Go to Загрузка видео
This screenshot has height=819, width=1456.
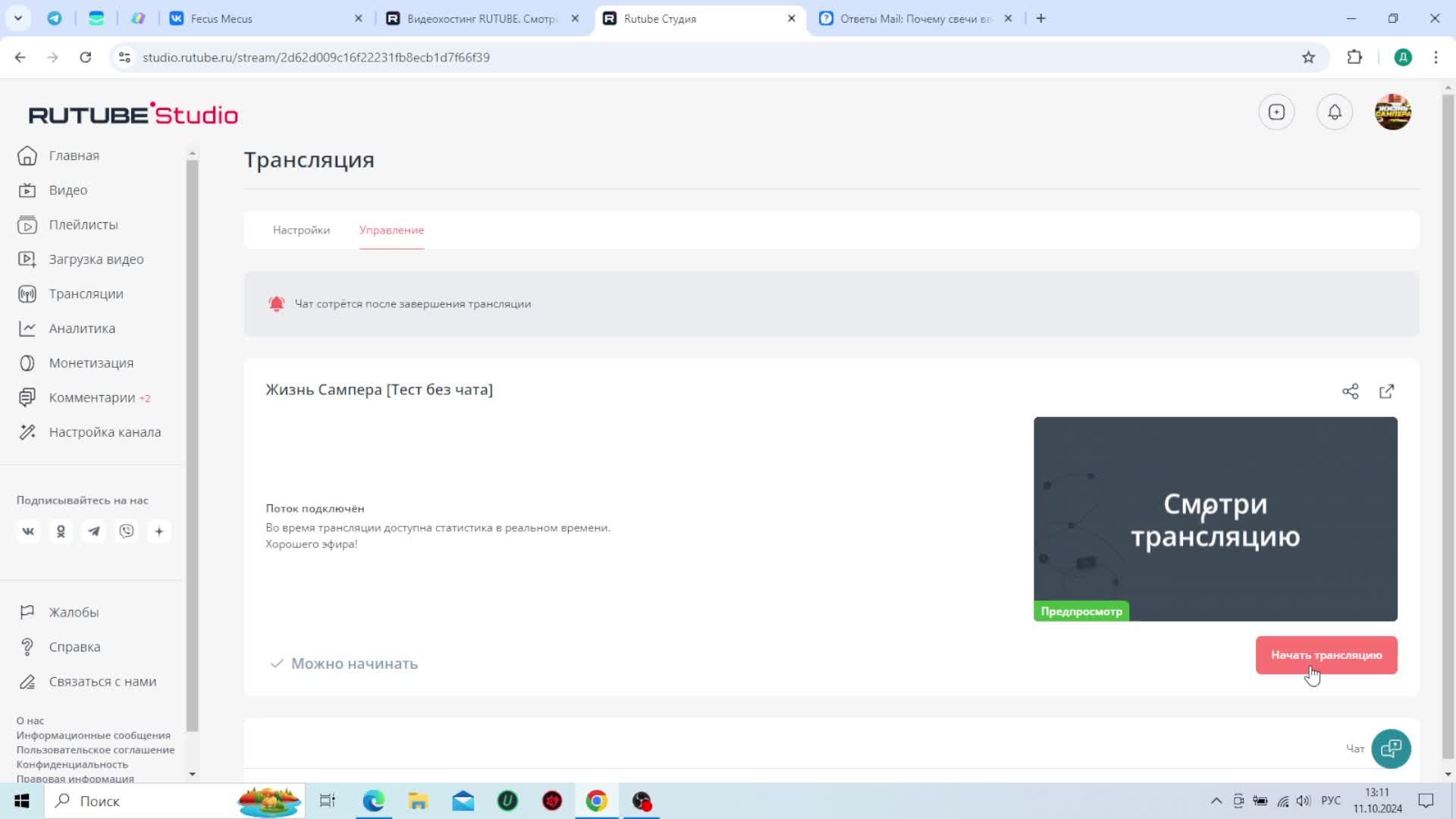(81, 259)
